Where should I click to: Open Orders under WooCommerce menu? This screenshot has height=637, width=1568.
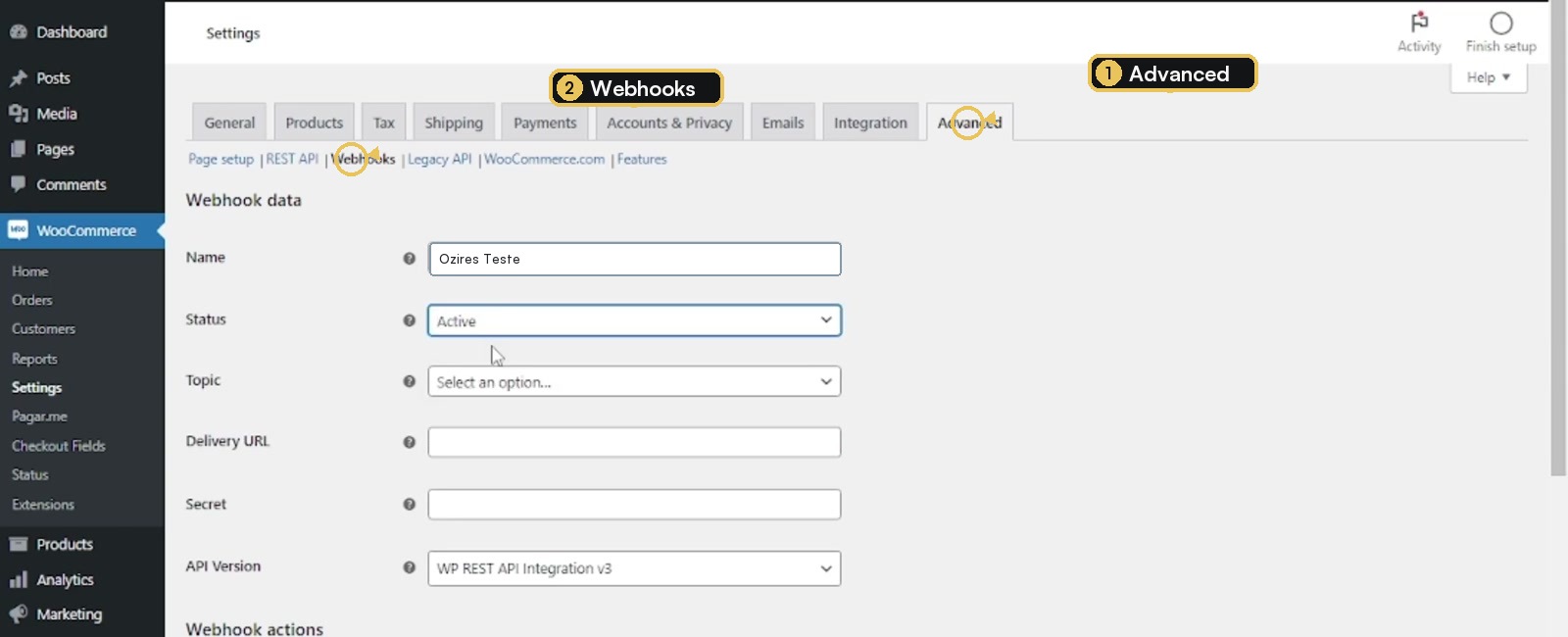[32, 300]
